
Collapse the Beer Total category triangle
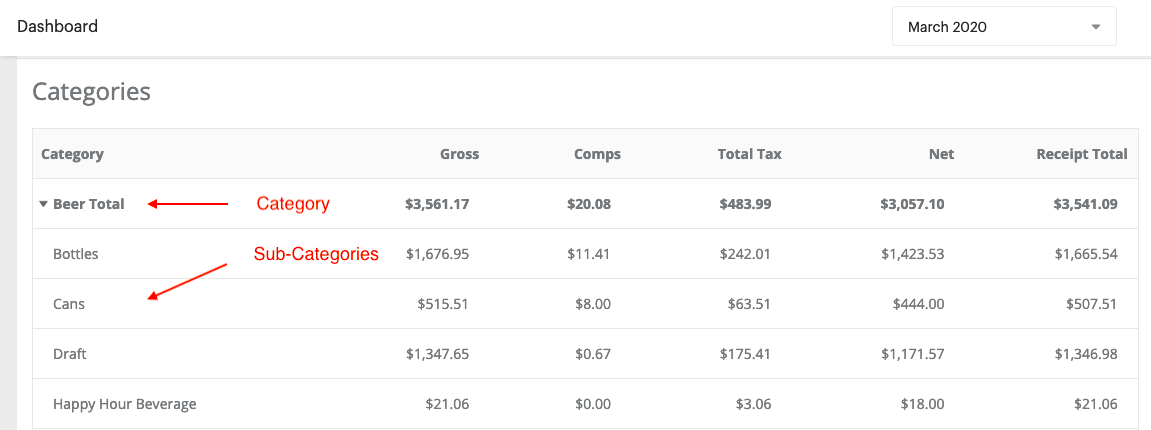44,204
